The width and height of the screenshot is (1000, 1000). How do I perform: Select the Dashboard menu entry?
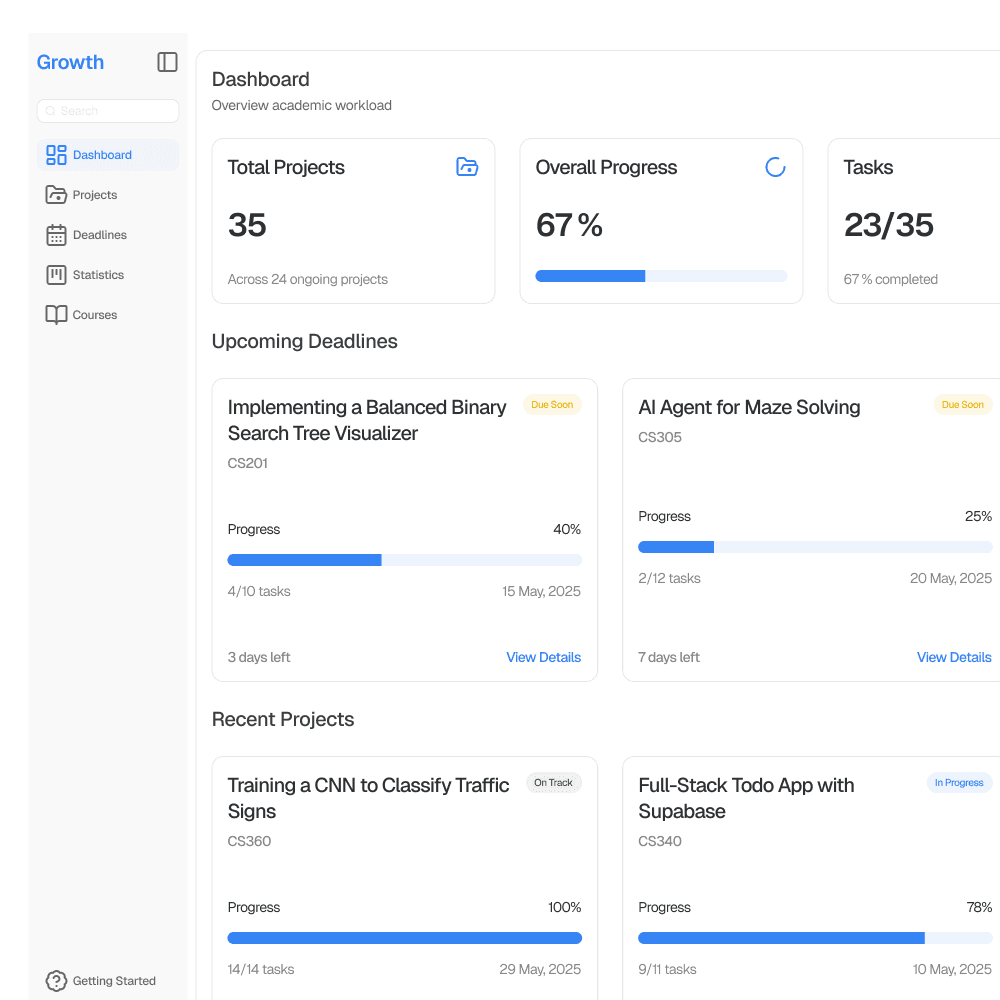[102, 155]
